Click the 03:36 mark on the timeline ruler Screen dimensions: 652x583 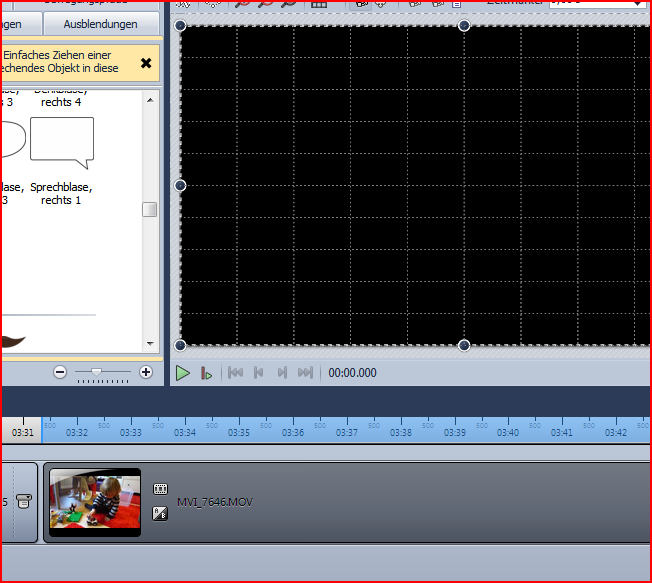[x=292, y=433]
